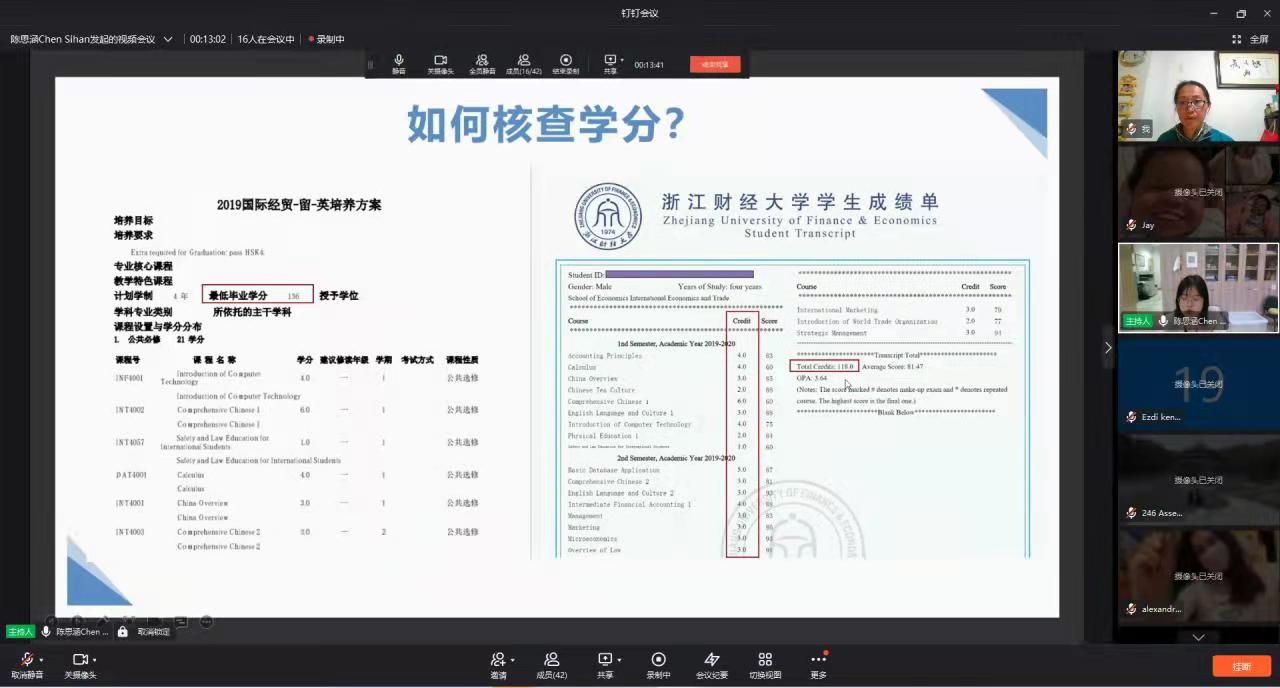Viewport: 1280px width, 688px height.
Task: Click the red 挂断 hang up button
Action: pyautogui.click(x=1241, y=666)
